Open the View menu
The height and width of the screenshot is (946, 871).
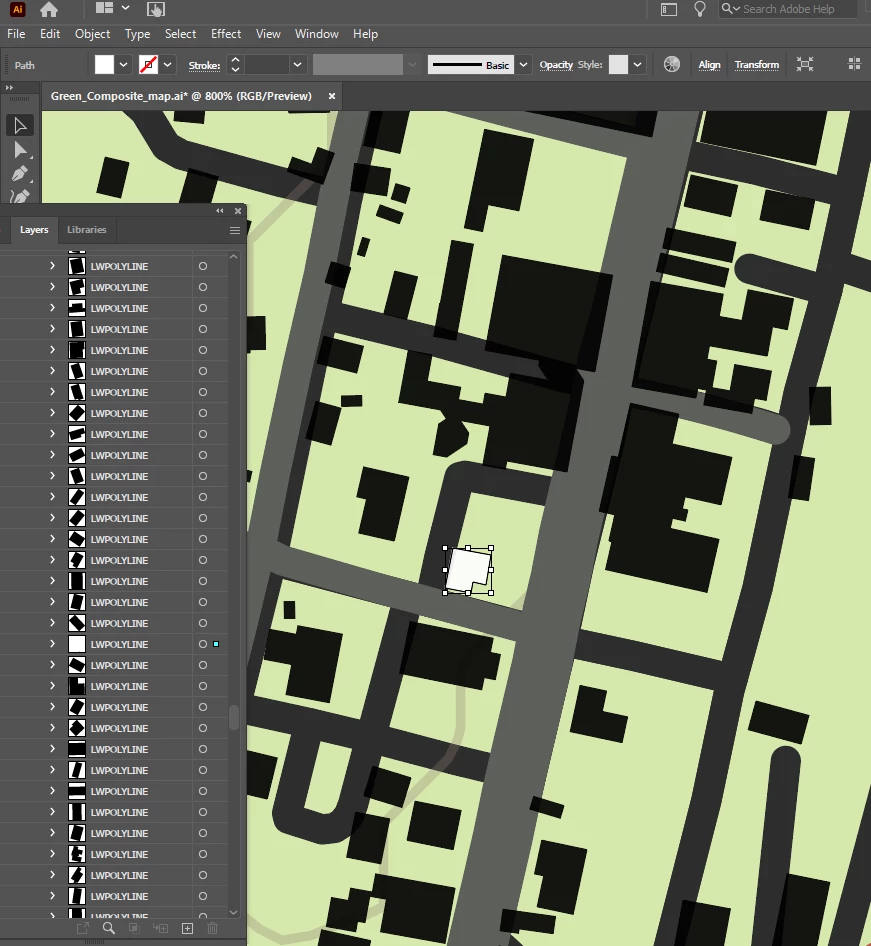click(x=268, y=34)
